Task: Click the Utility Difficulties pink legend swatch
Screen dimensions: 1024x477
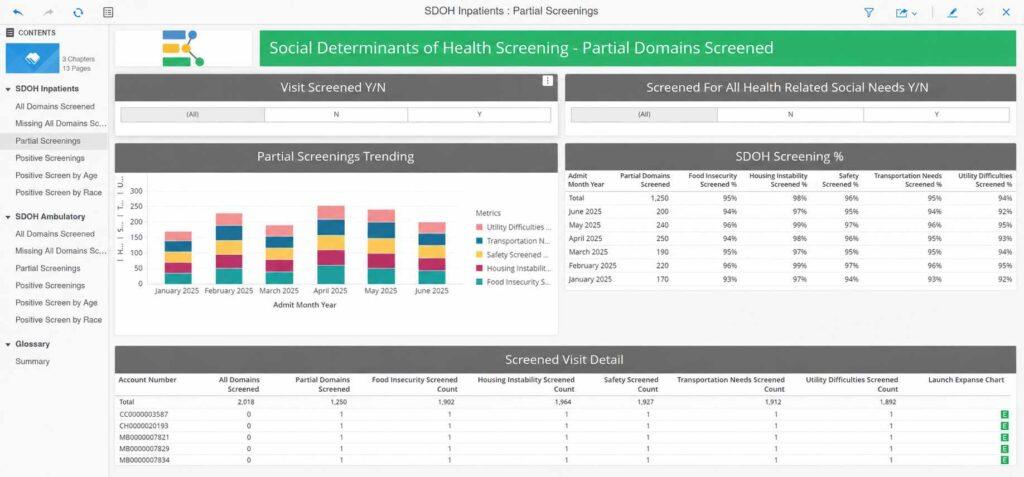Action: coord(479,227)
